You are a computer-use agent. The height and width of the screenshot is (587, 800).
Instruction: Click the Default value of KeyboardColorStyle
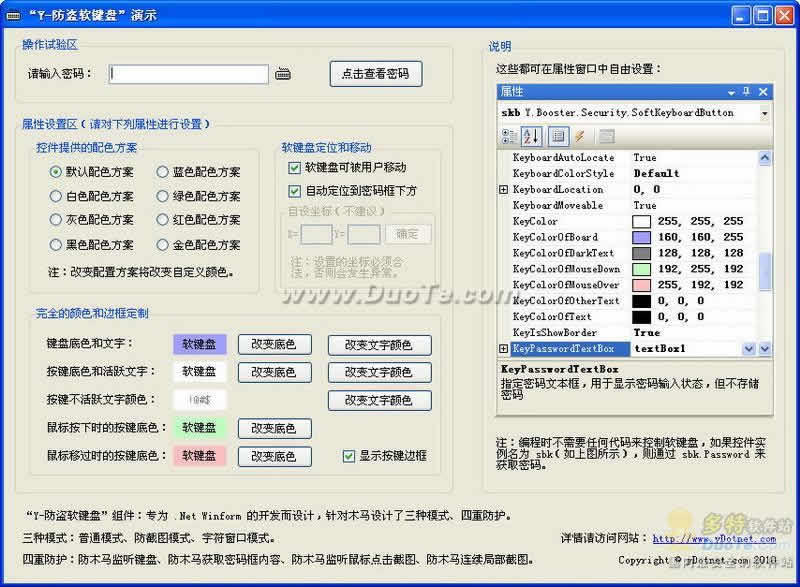[656, 173]
